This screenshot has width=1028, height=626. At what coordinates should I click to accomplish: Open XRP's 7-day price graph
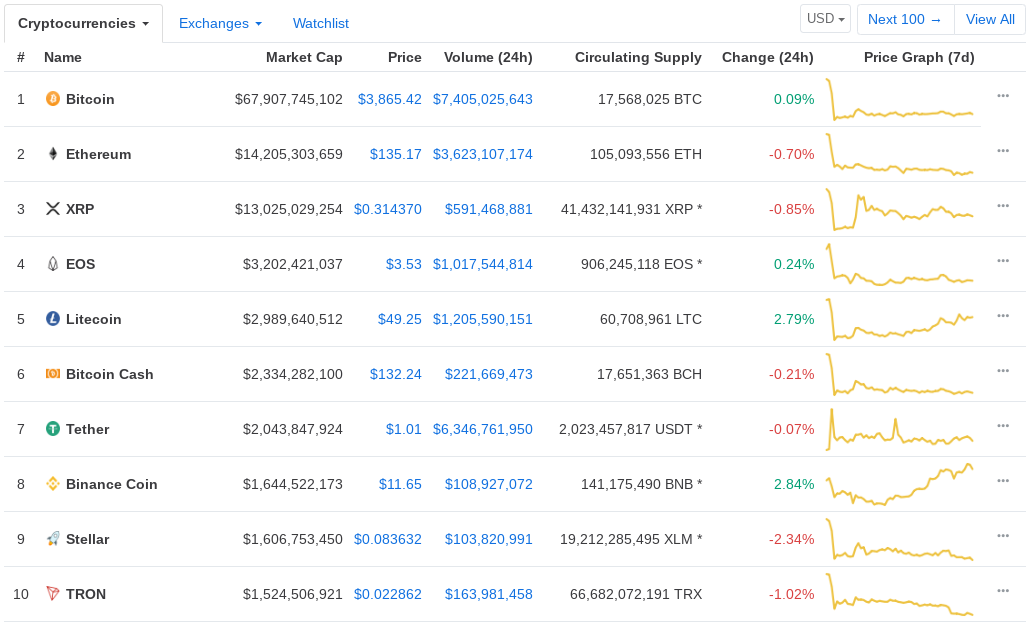900,209
